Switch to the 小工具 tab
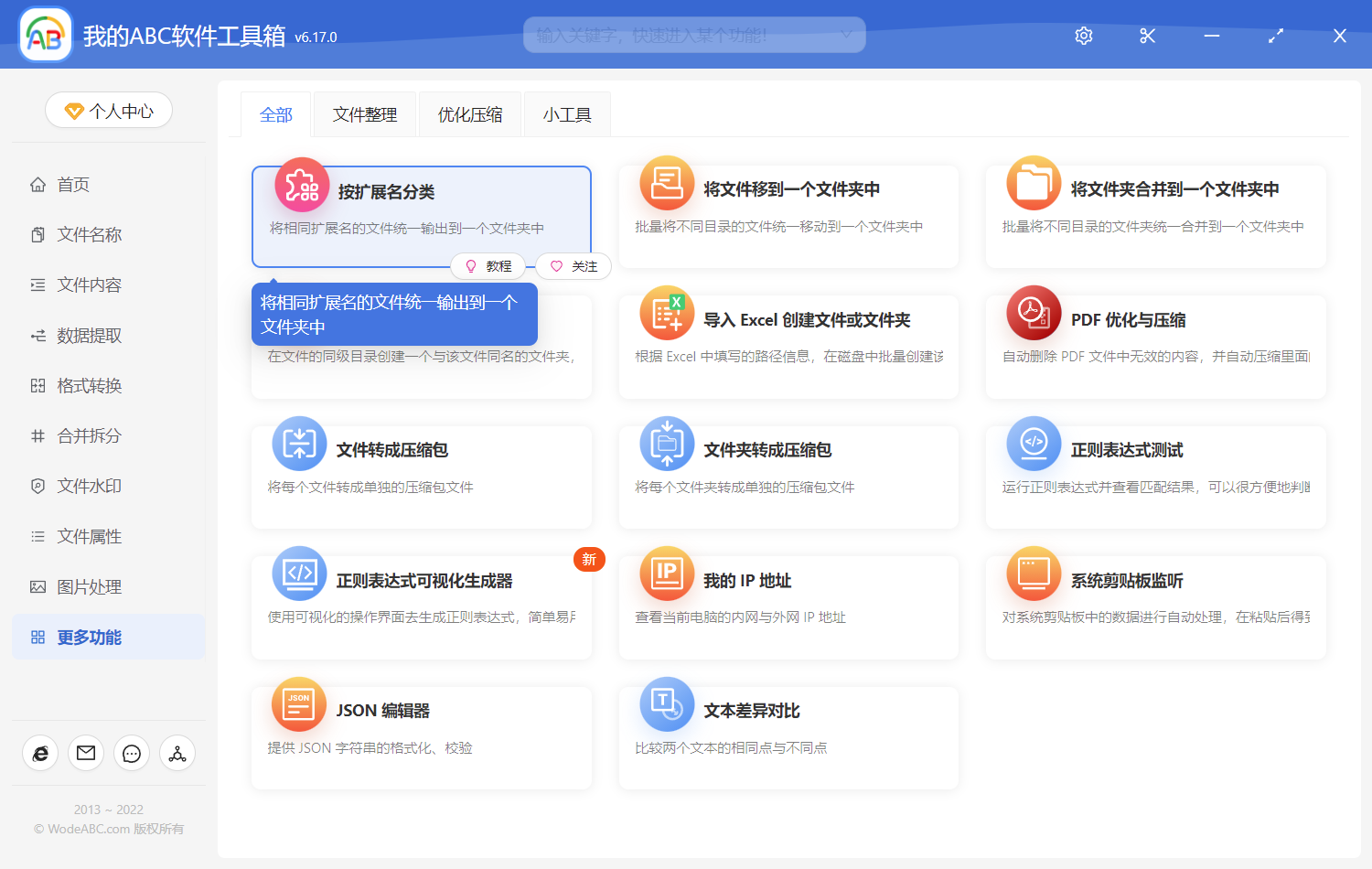Image resolution: width=1372 pixels, height=869 pixels. click(566, 113)
